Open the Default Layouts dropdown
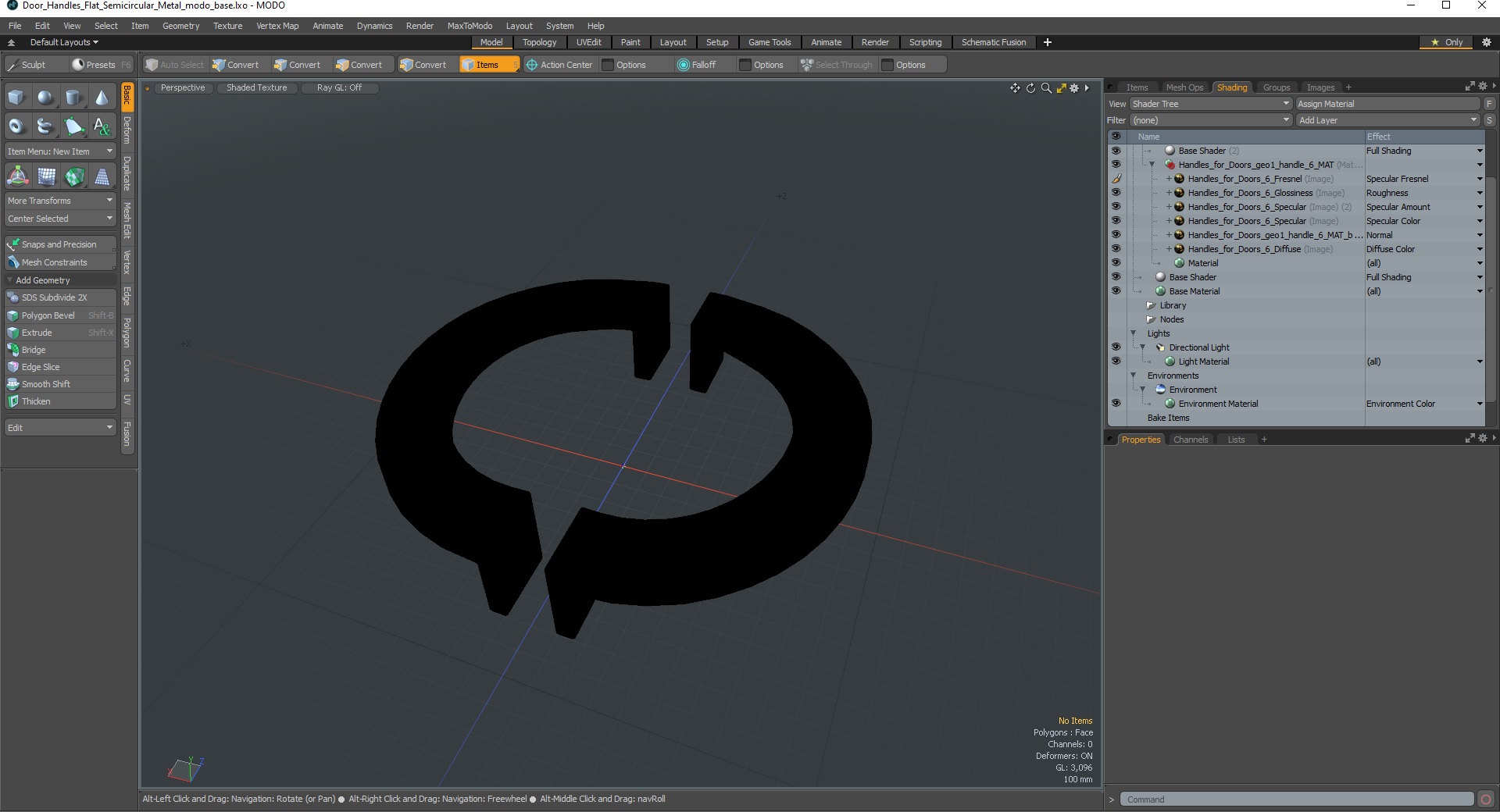 tap(64, 42)
